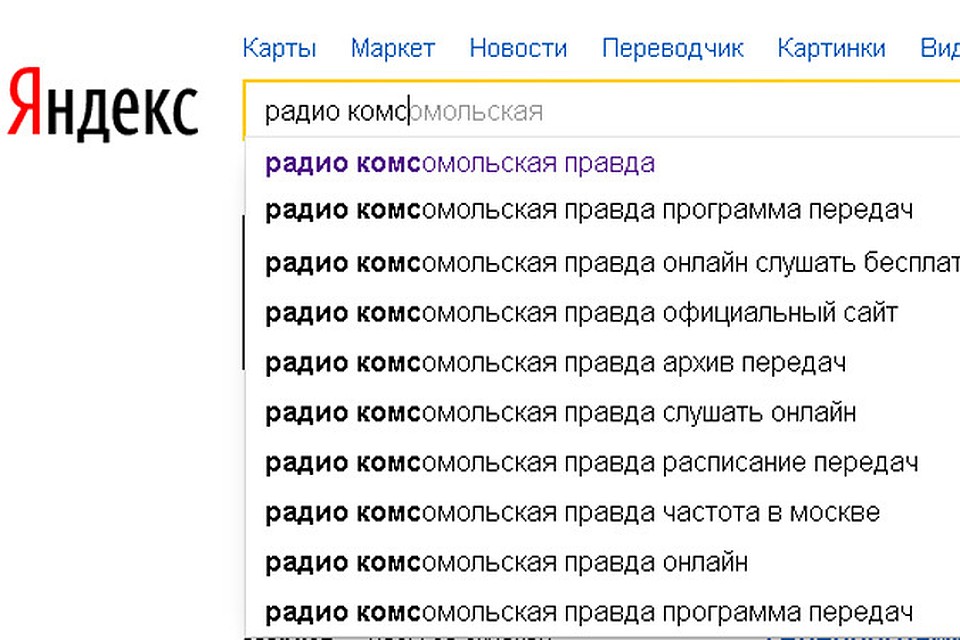Open the Карты link
Screen dimensions: 960x640
click(x=279, y=48)
